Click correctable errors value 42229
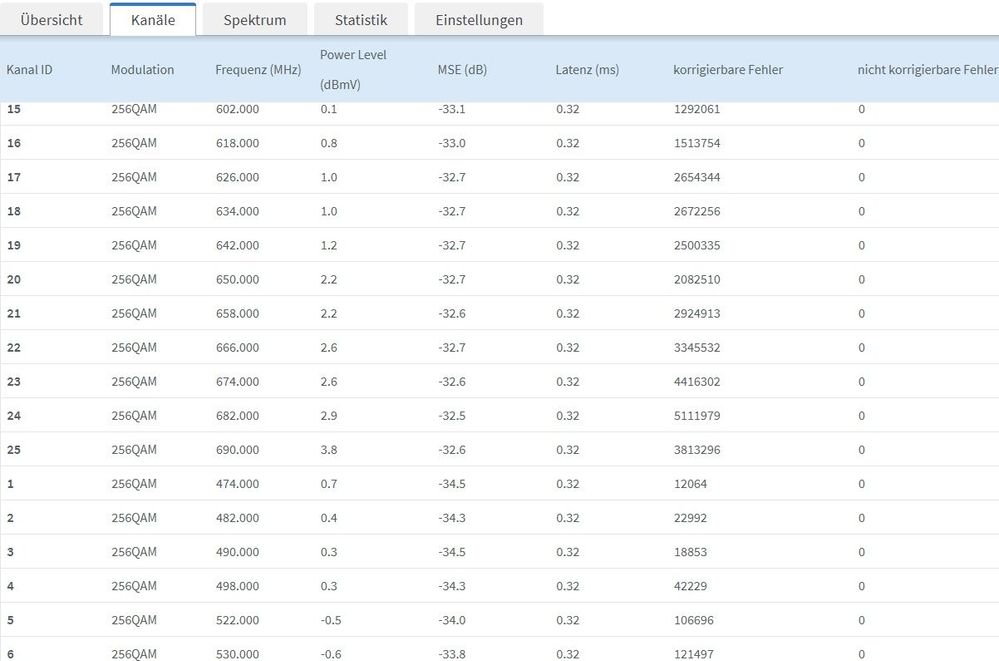 [x=690, y=586]
